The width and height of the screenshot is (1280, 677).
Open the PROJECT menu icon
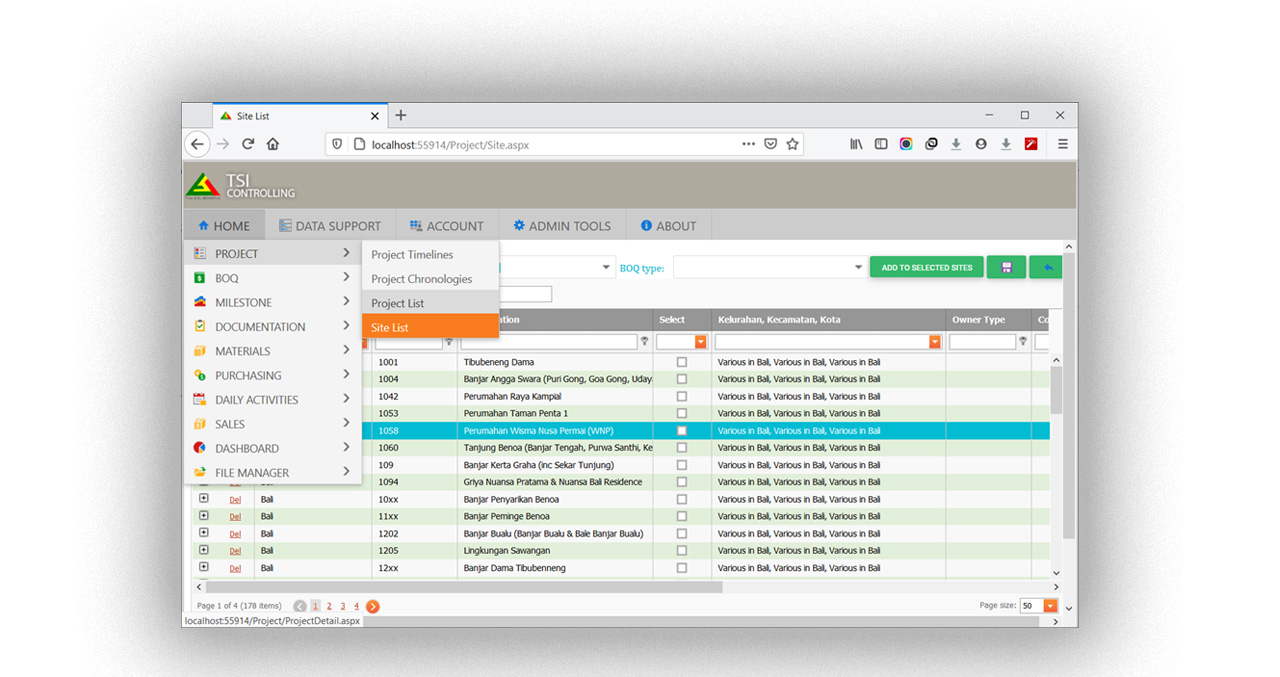tap(200, 253)
